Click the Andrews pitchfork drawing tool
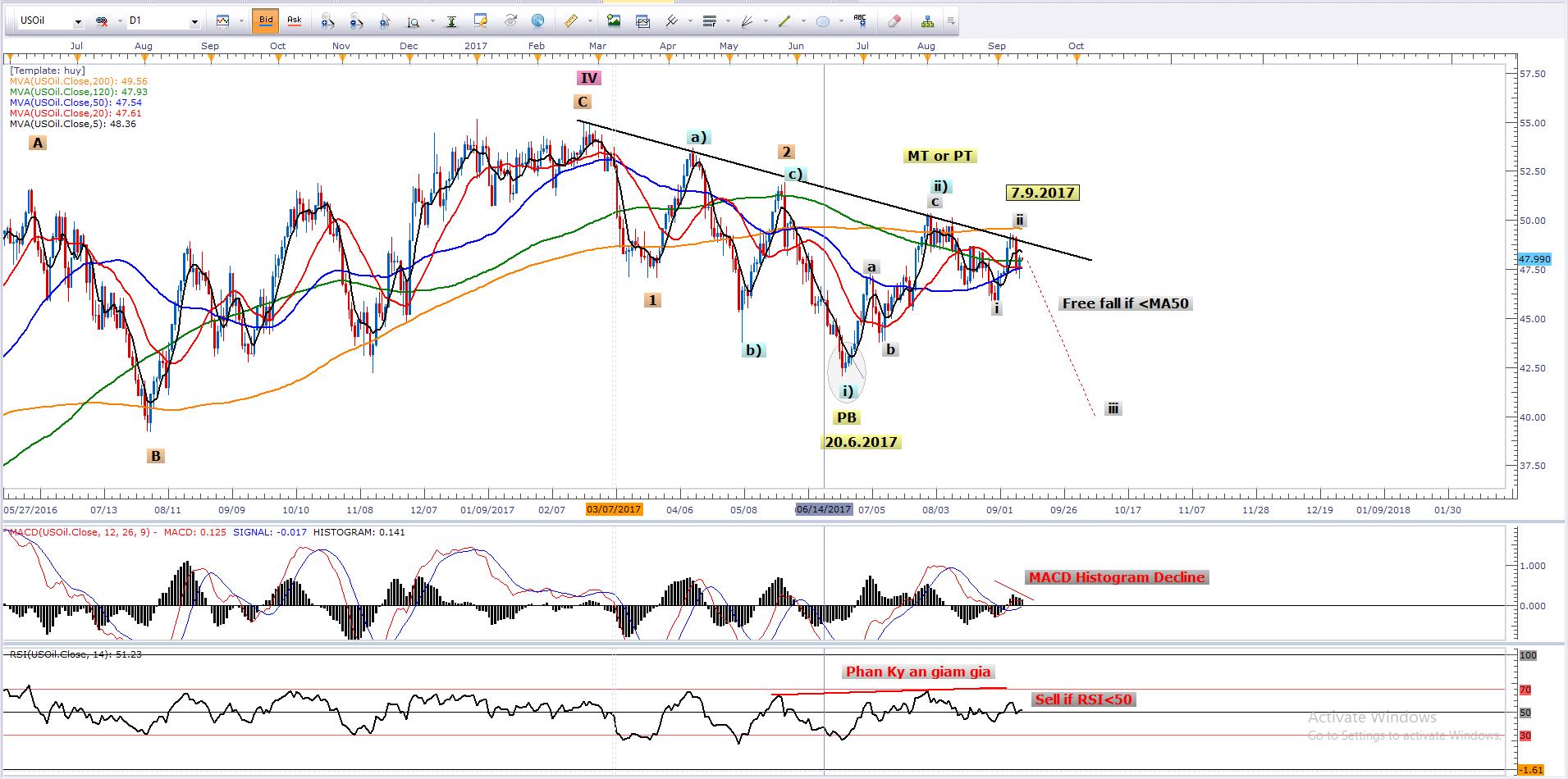This screenshot has height=779, width=1568. 673,21
